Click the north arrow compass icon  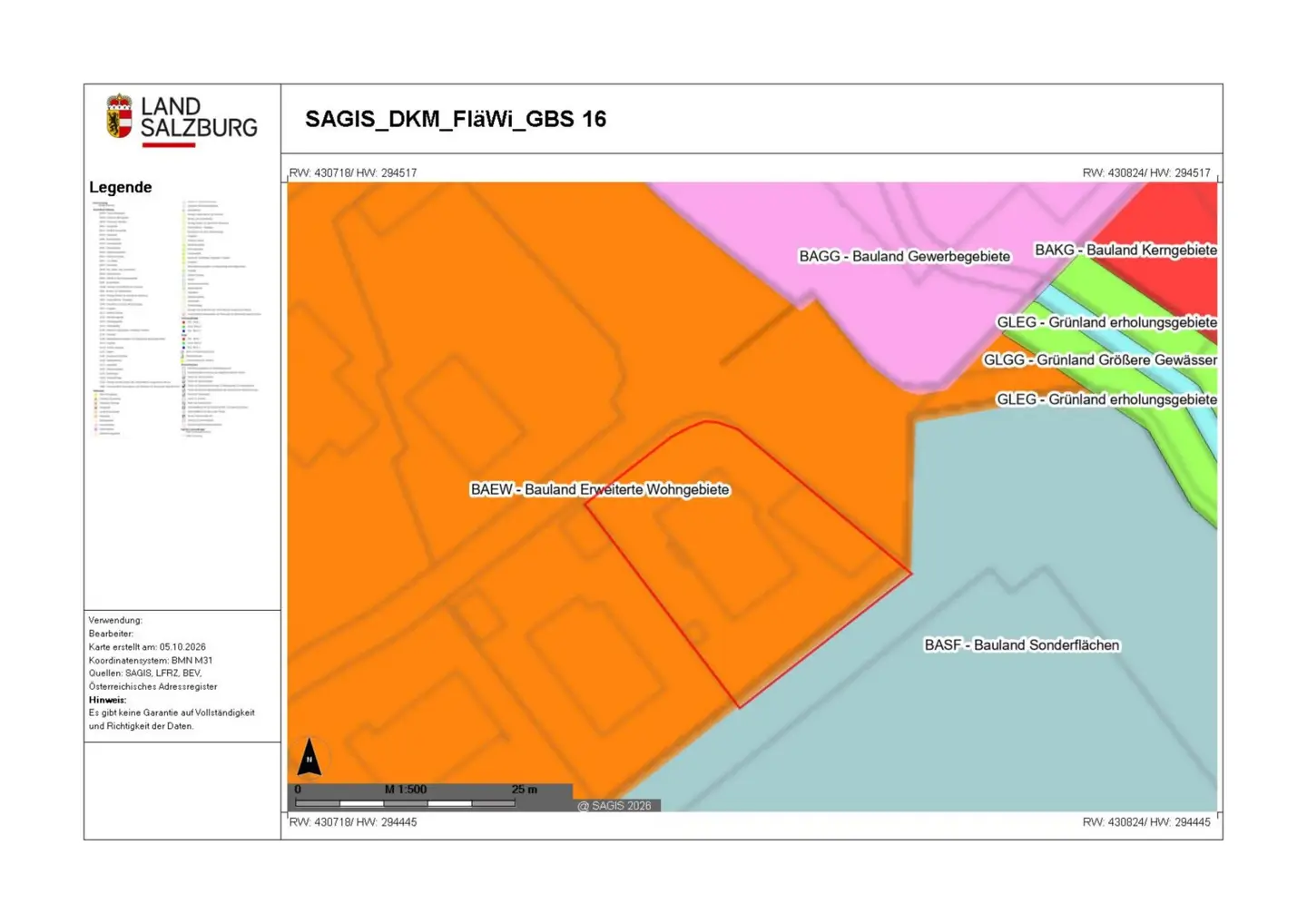click(x=310, y=757)
